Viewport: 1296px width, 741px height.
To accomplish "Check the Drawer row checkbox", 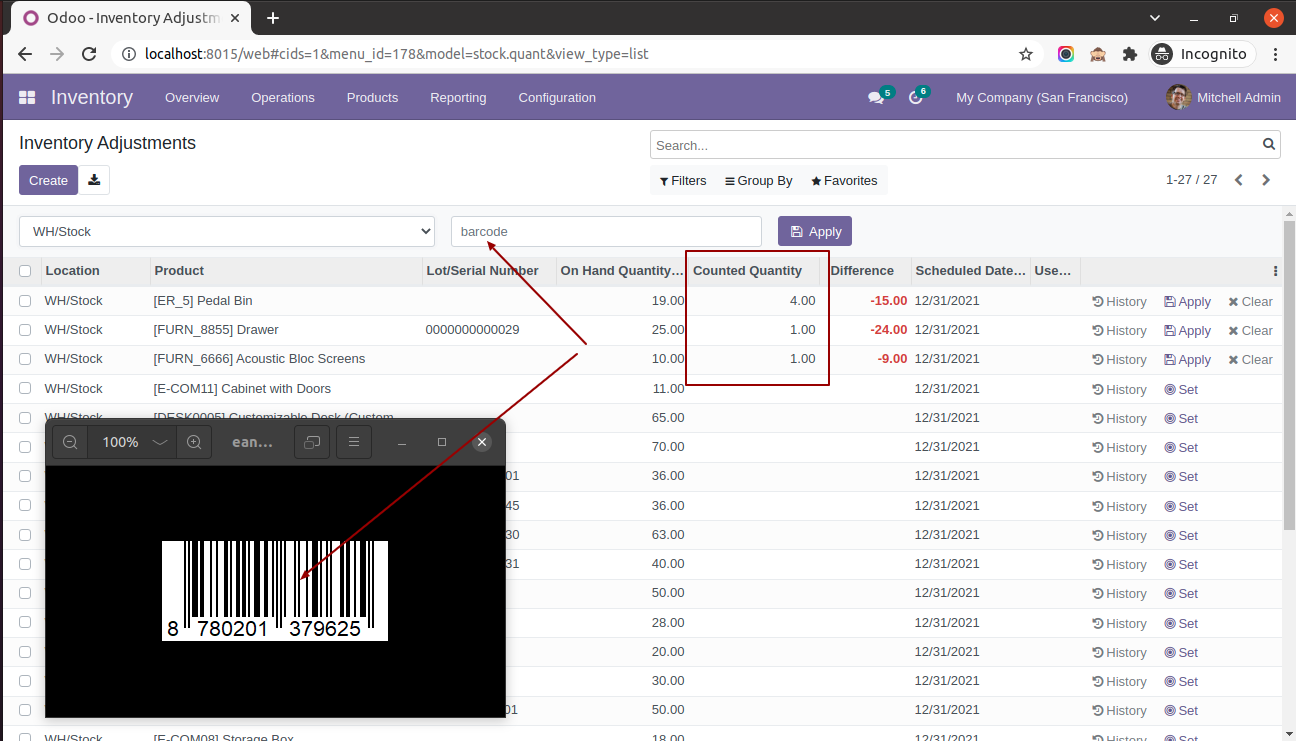I will (x=25, y=329).
